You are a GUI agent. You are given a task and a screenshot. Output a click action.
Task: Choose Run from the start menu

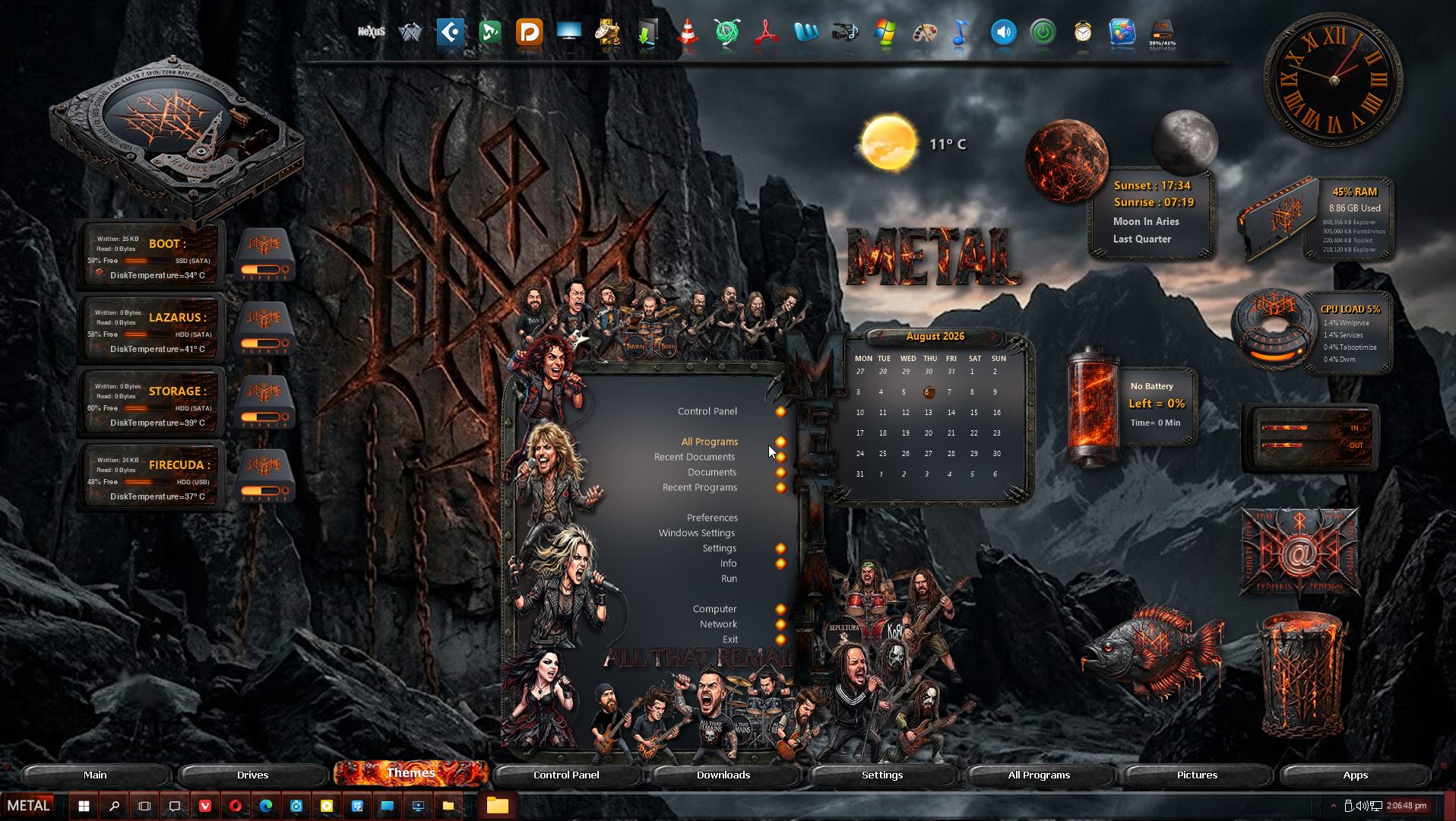pos(729,579)
